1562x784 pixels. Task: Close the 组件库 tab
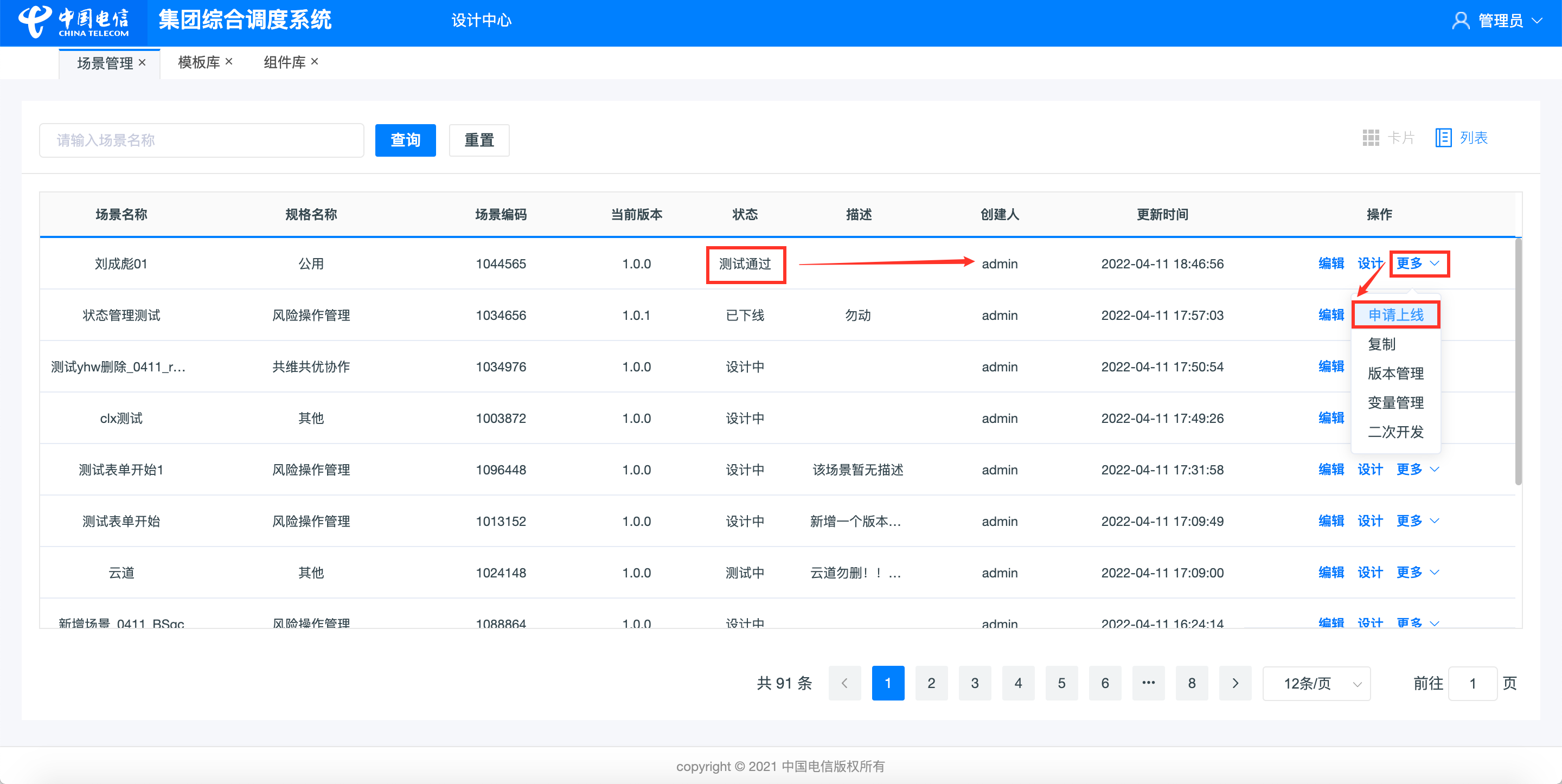314,62
